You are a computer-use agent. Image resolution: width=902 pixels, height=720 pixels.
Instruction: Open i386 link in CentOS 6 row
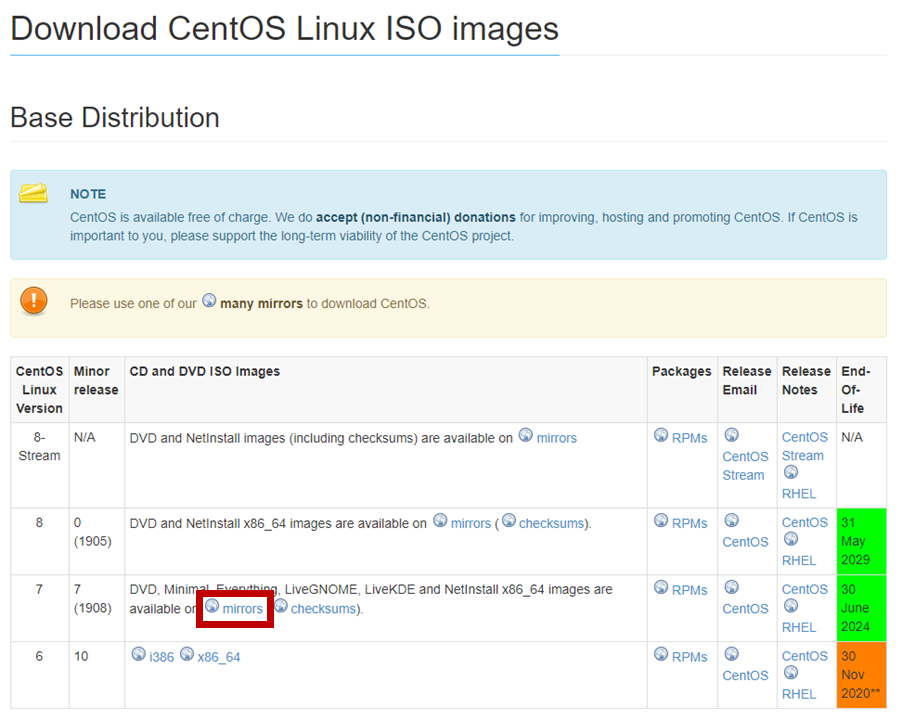pyautogui.click(x=161, y=657)
